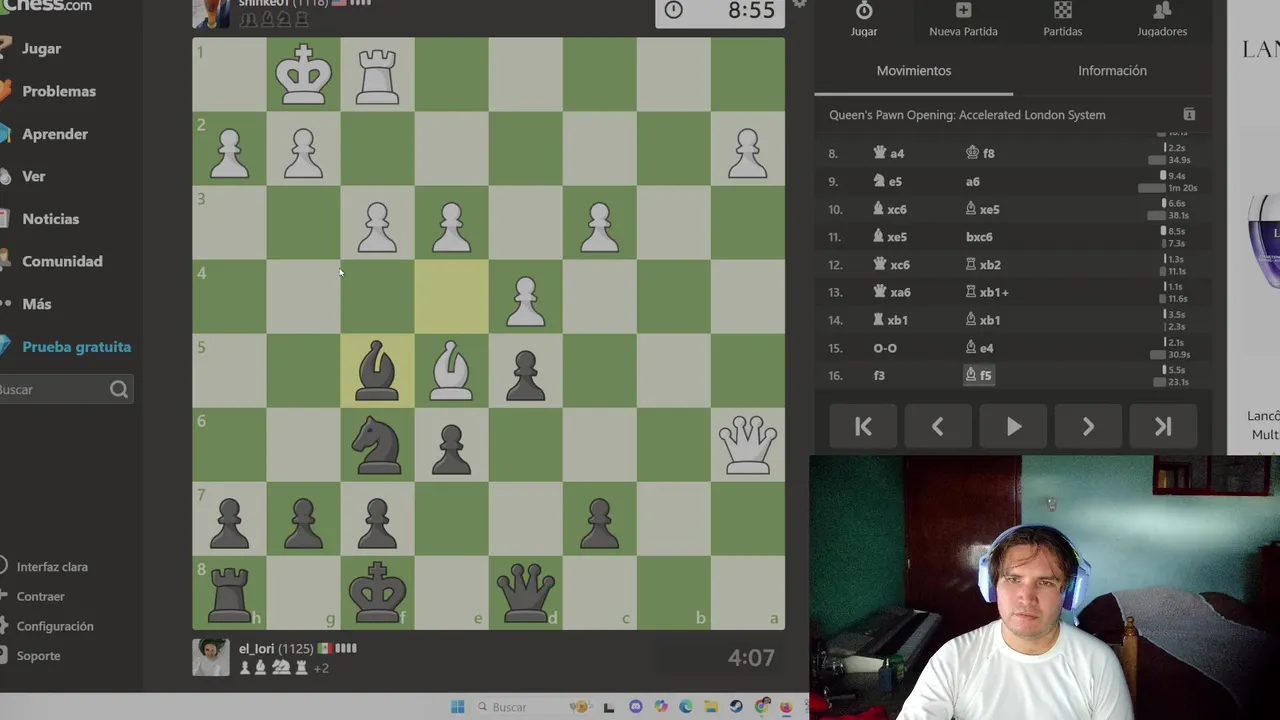Screen dimensions: 1280x720
Task: Go to previous move button
Action: pyautogui.click(x=938, y=427)
